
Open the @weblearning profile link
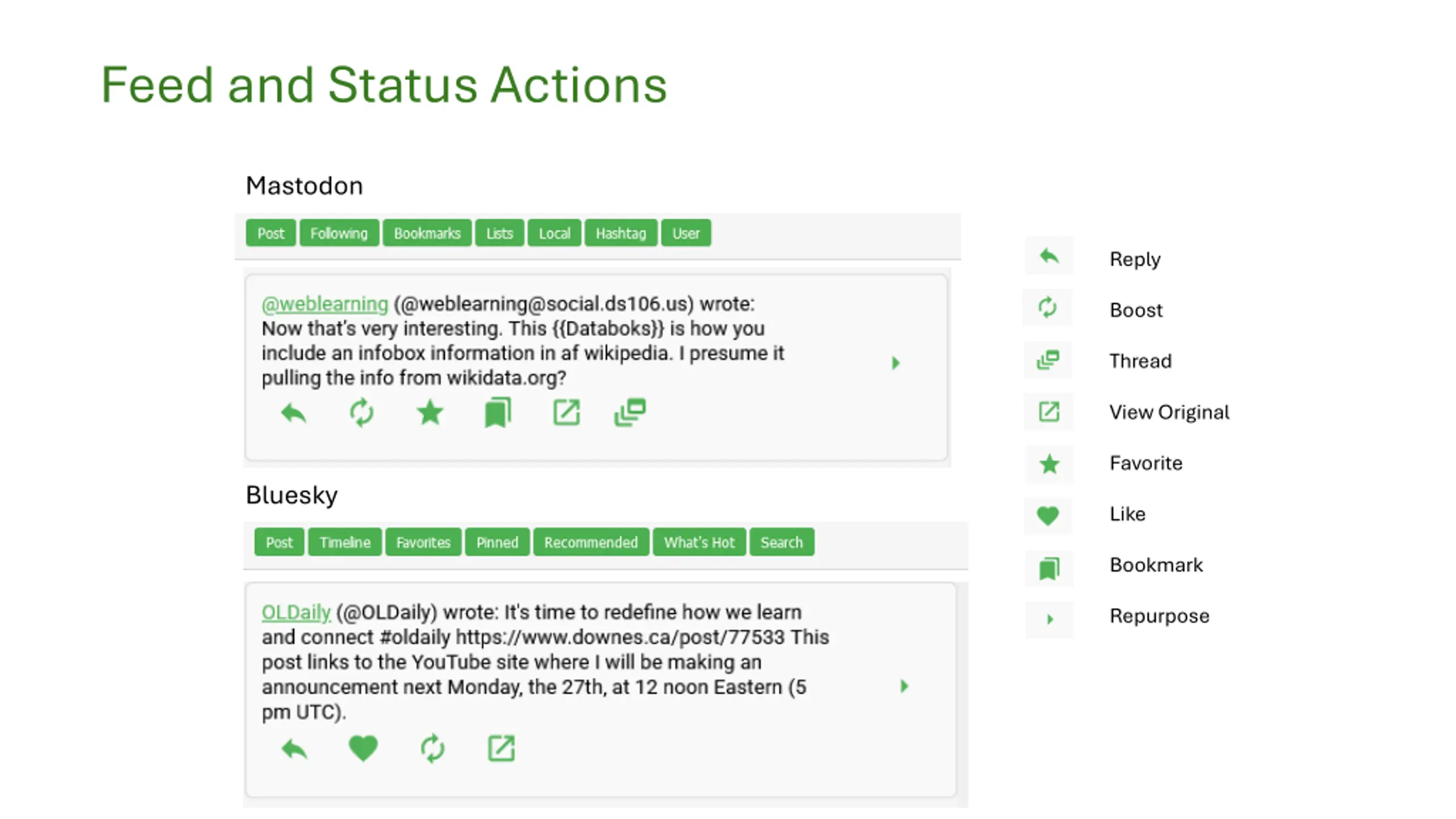(x=325, y=304)
